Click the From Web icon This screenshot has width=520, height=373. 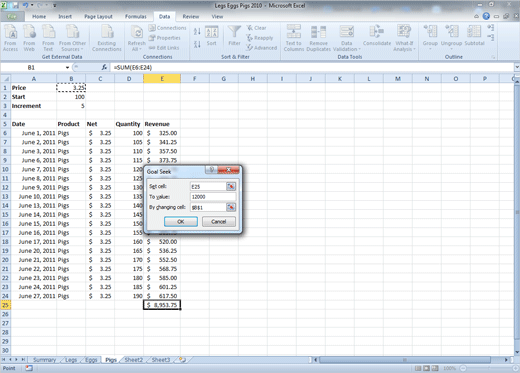coord(29,38)
